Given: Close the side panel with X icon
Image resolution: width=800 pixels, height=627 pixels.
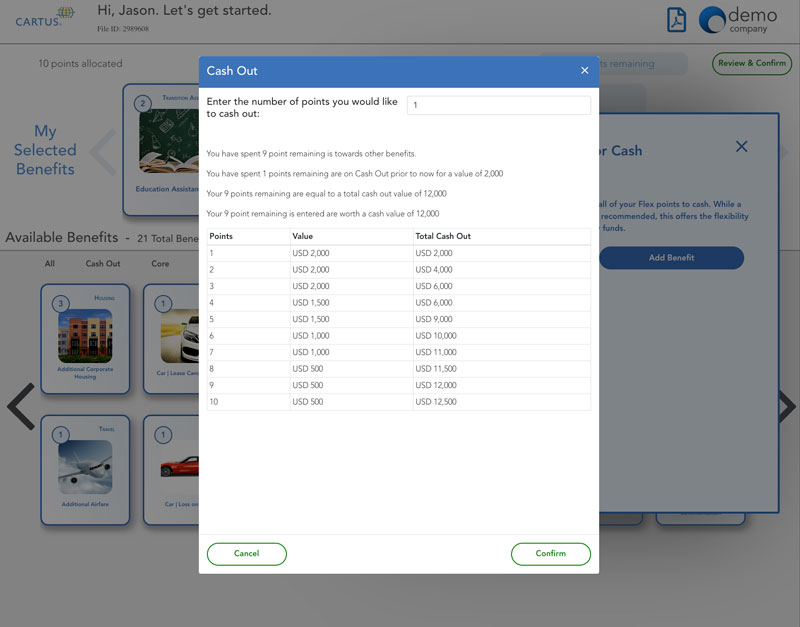Looking at the screenshot, I should point(741,147).
